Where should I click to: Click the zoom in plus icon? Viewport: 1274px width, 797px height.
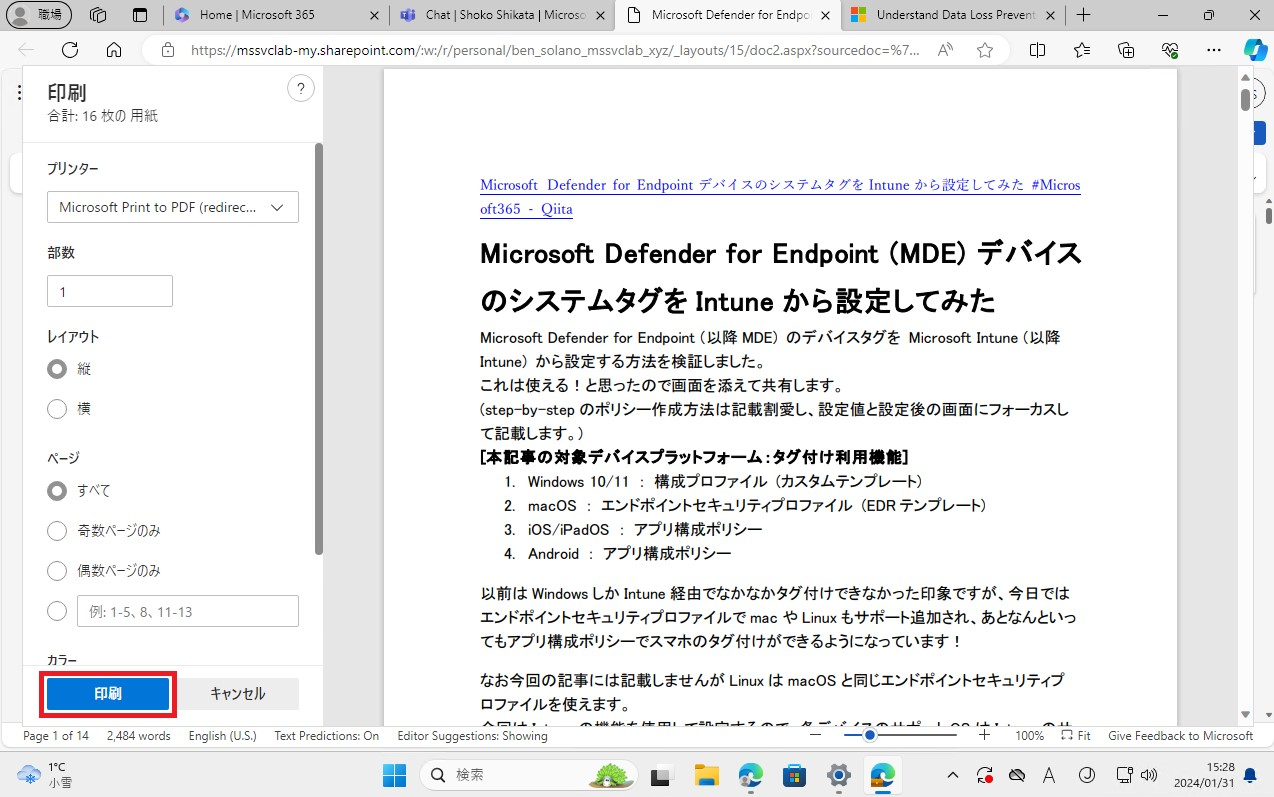tap(985, 735)
